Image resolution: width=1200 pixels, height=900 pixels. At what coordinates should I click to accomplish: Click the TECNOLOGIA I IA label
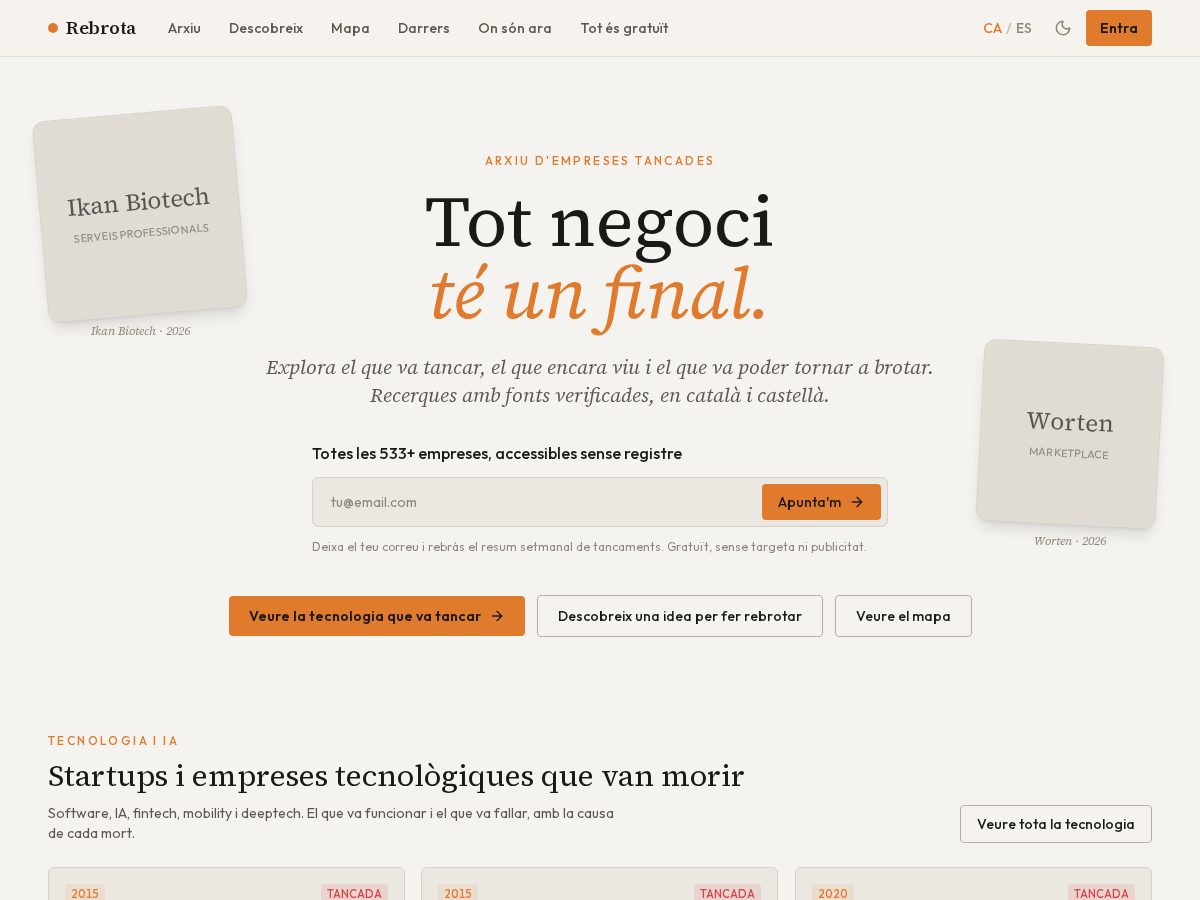click(x=113, y=741)
